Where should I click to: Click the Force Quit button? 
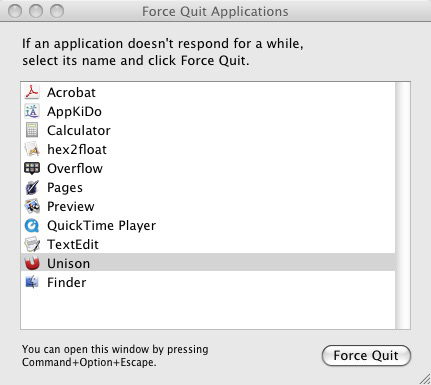[366, 355]
